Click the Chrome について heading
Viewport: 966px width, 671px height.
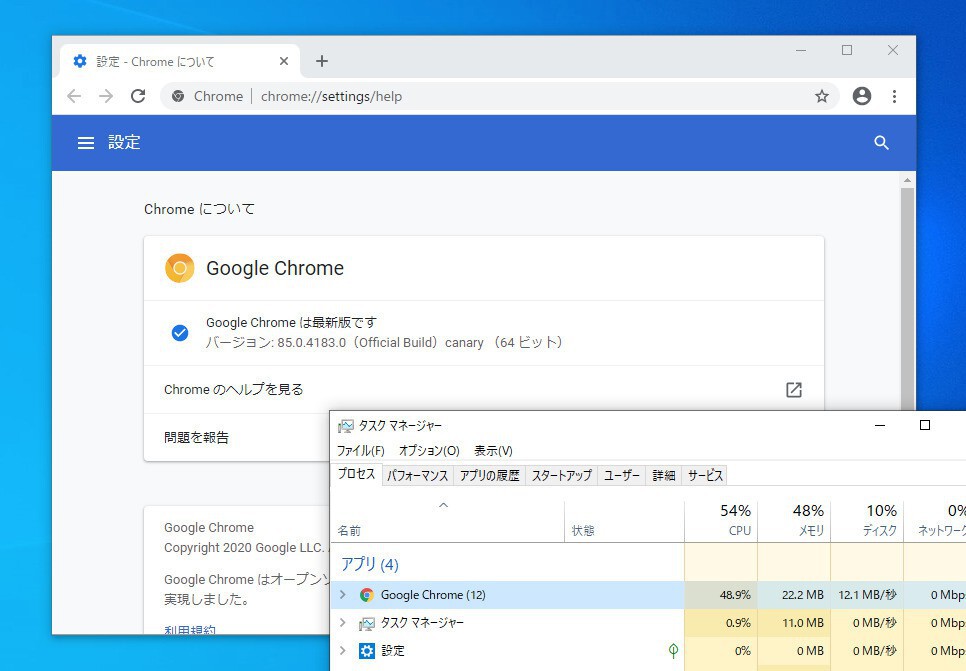coord(199,209)
